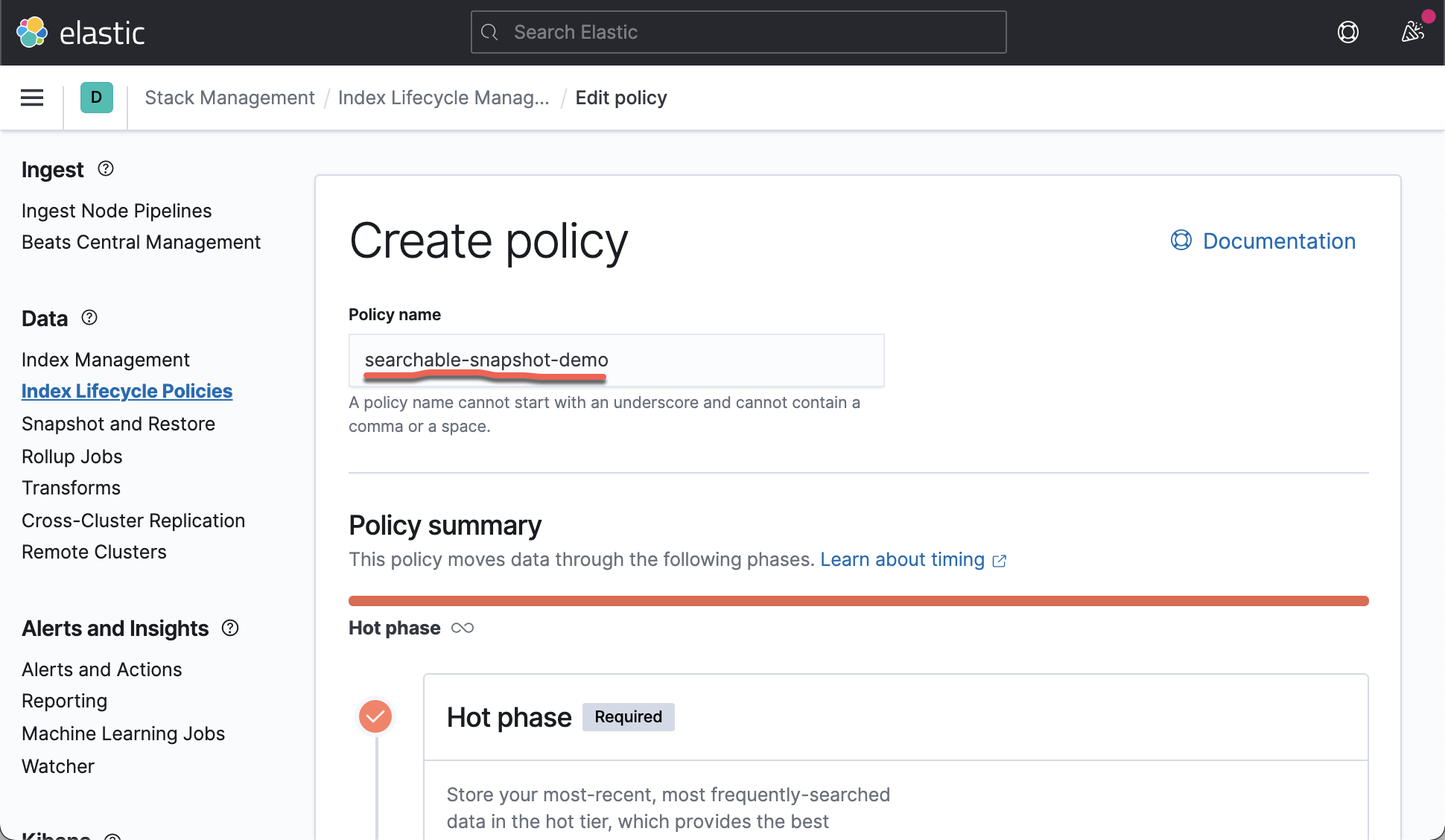
Task: Click the Search Elastic search box
Action: [x=737, y=32]
